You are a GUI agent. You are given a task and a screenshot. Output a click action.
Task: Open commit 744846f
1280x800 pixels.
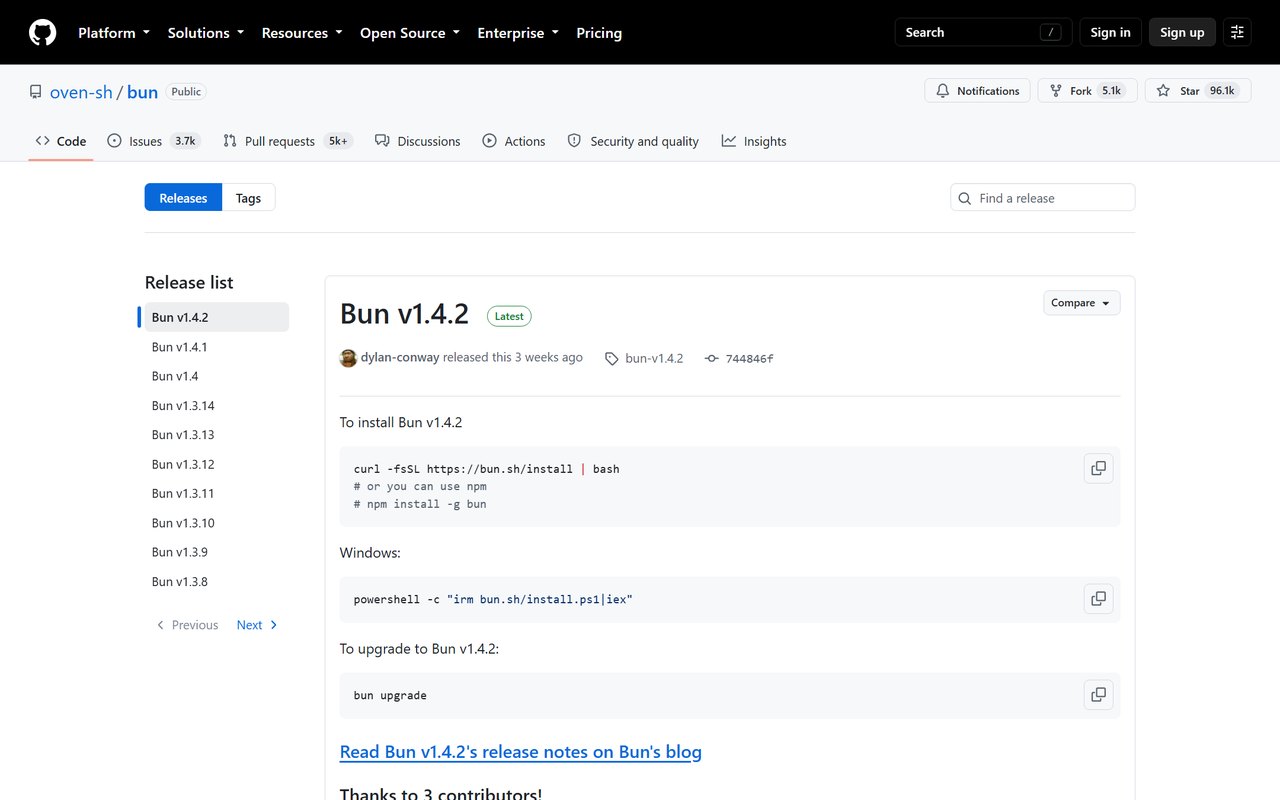[x=749, y=358]
